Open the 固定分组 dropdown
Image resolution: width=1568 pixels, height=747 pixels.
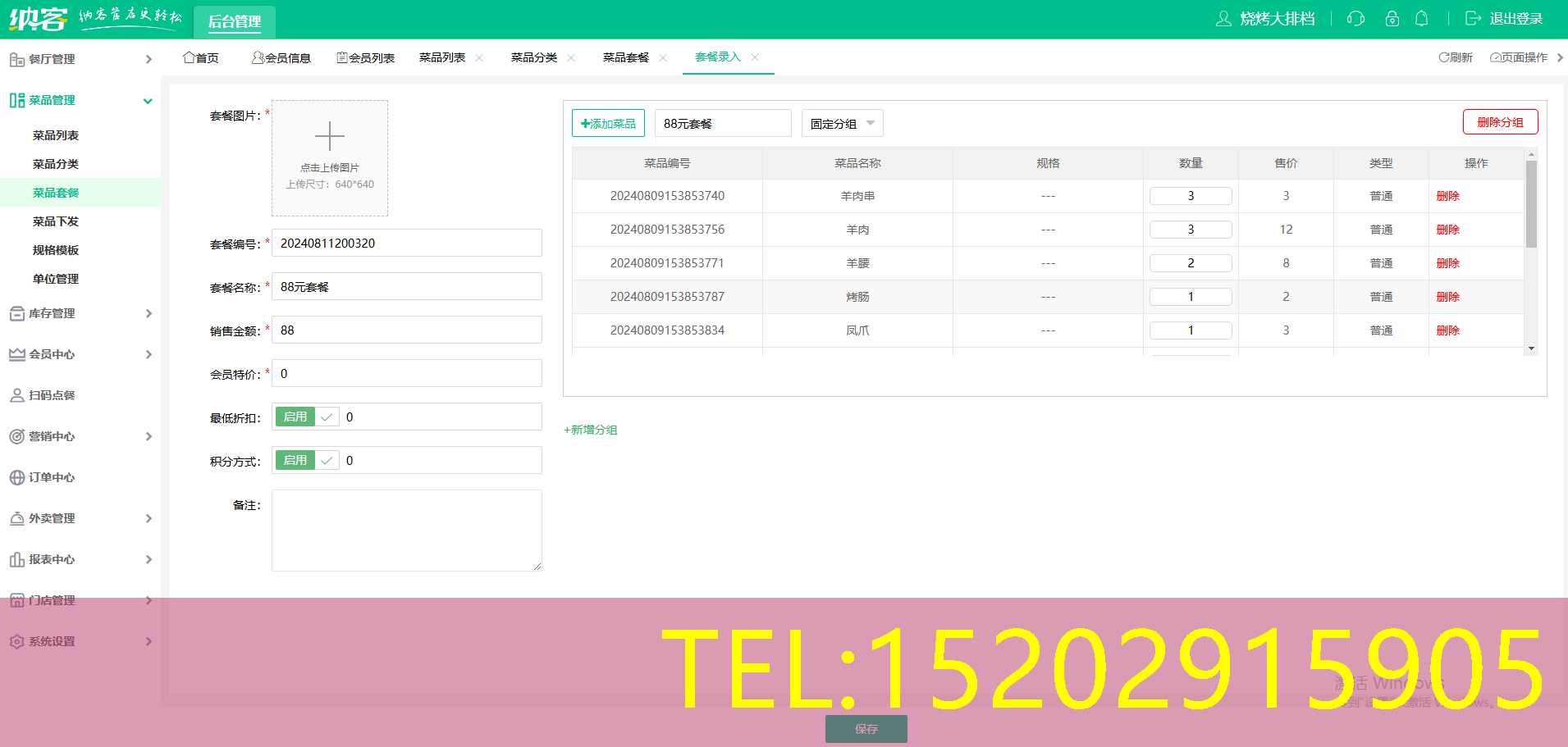pos(842,124)
